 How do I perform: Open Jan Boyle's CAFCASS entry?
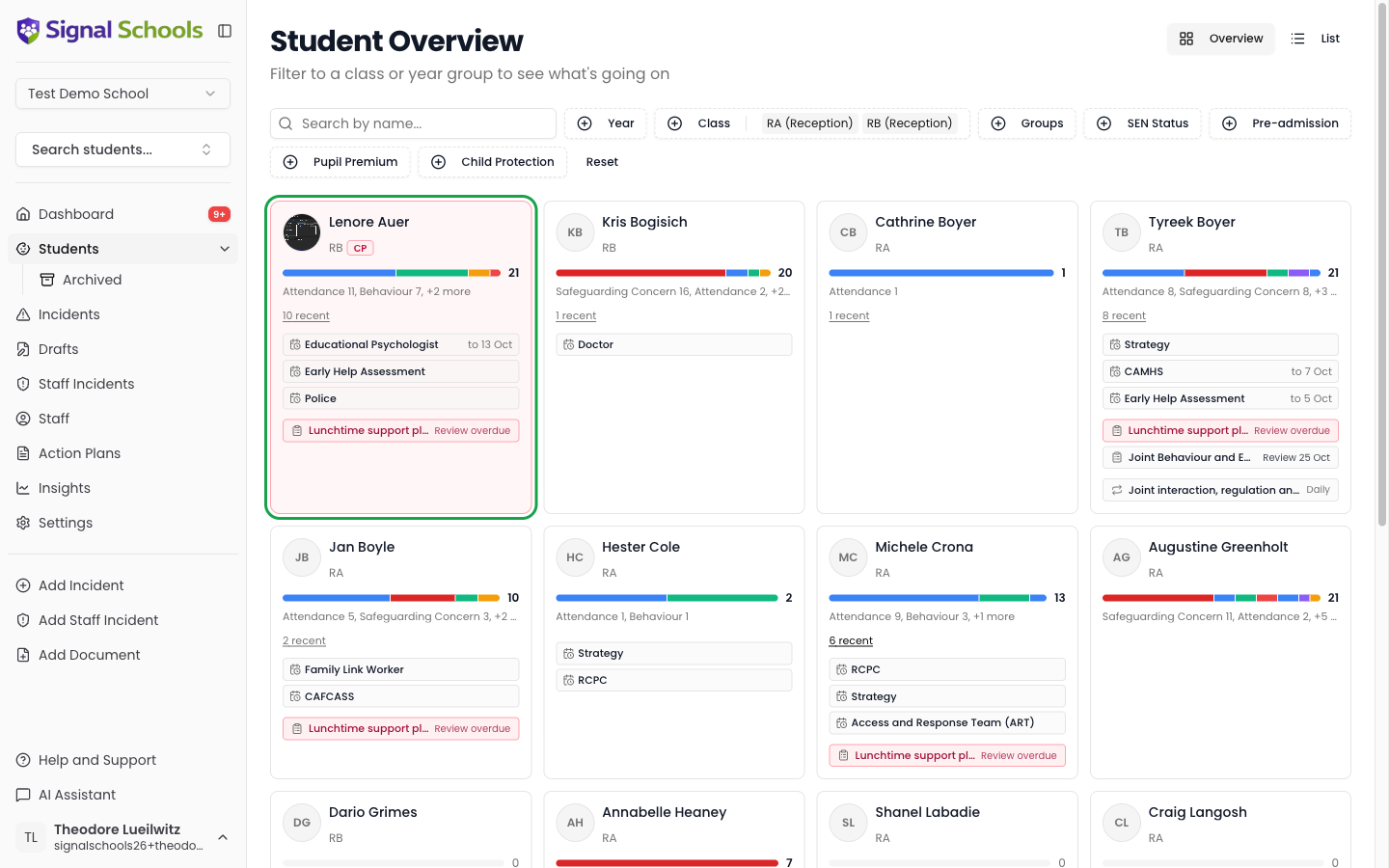click(400, 696)
